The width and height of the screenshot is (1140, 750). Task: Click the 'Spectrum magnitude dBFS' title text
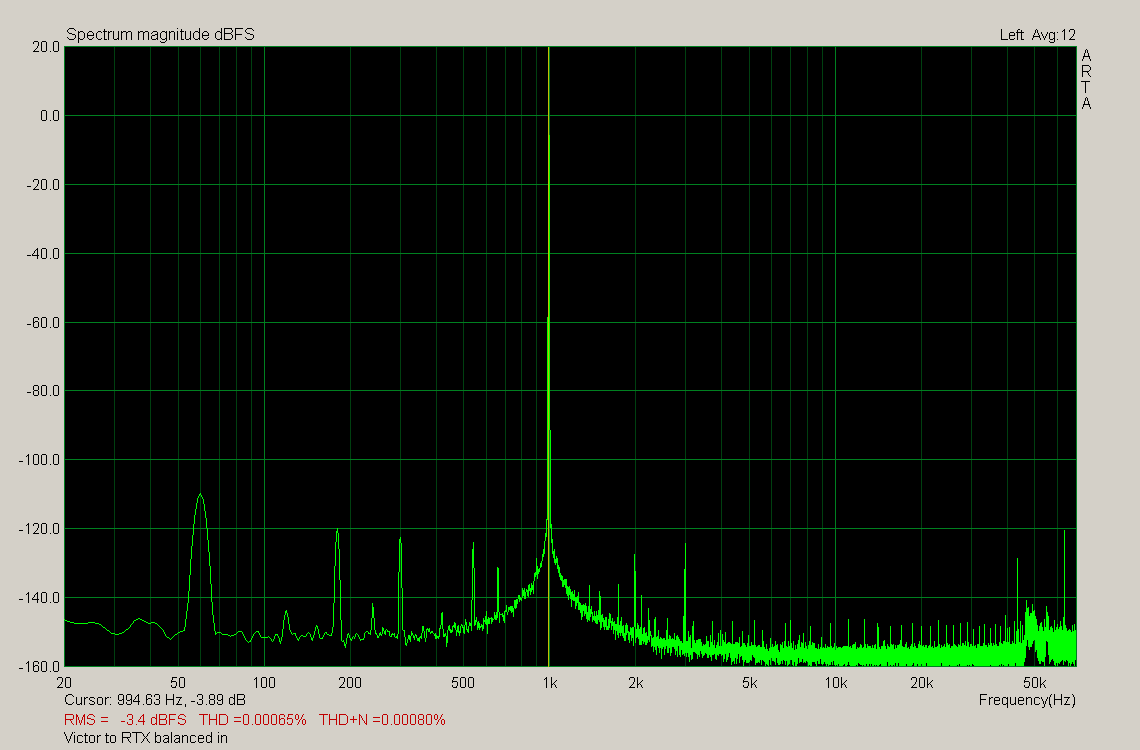click(160, 35)
